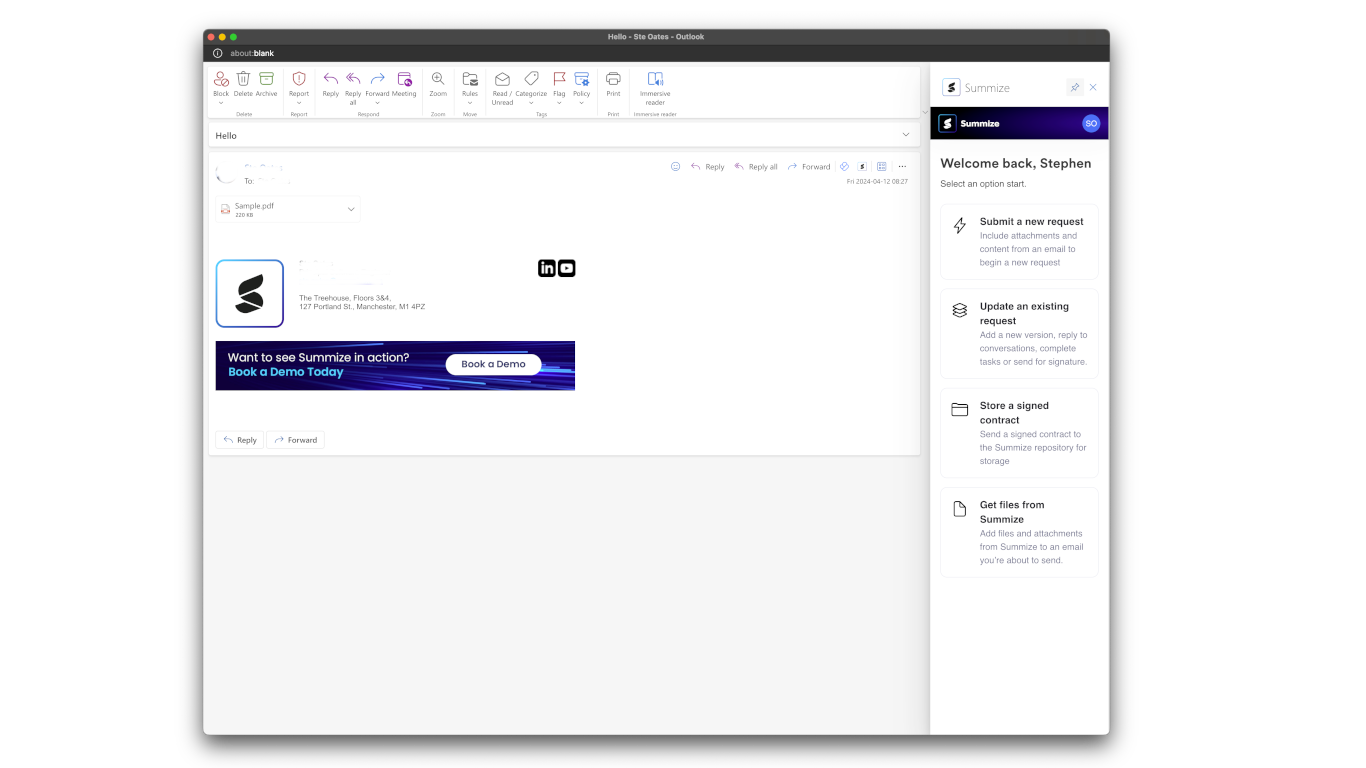
Task: Click the Welcome back, Stephen heading
Action: pyautogui.click(x=1016, y=163)
